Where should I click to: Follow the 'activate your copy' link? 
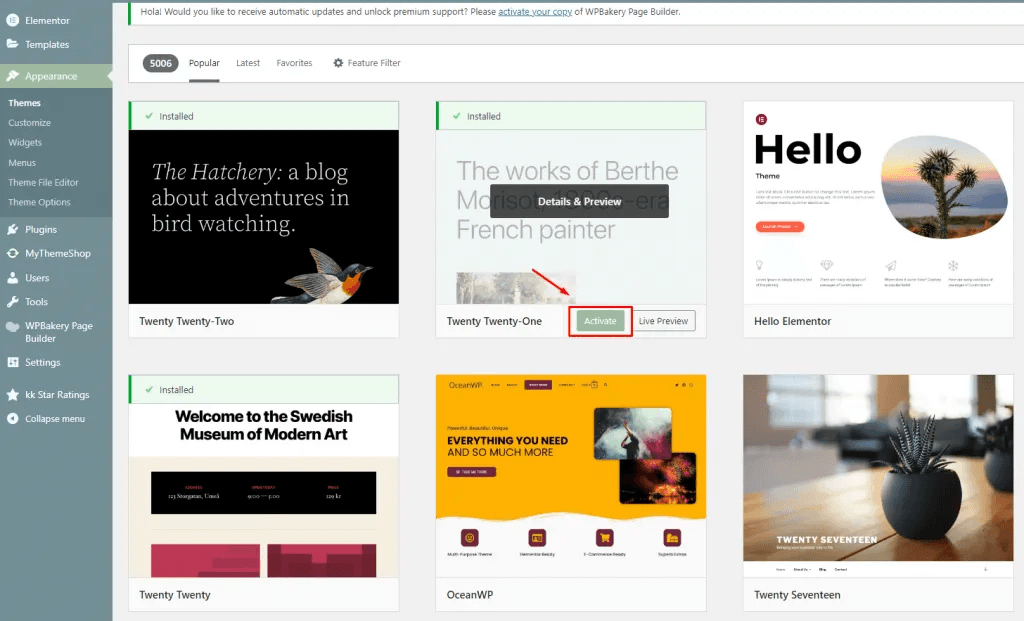point(535,12)
